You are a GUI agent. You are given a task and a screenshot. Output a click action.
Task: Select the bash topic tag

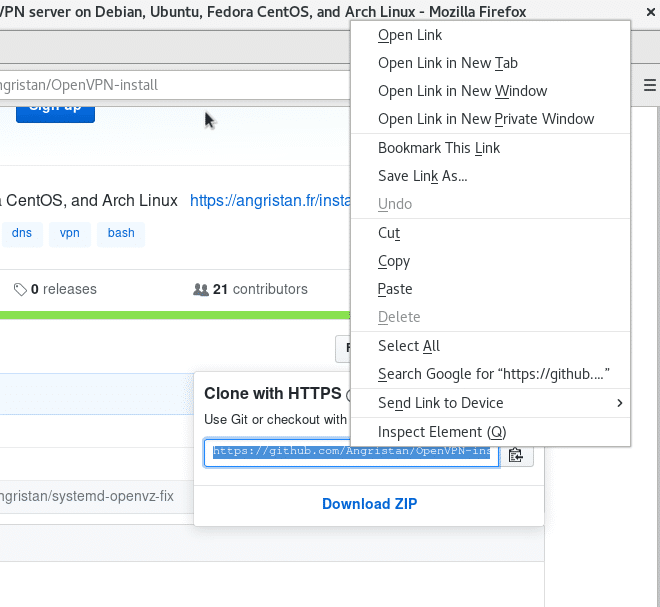(x=121, y=233)
